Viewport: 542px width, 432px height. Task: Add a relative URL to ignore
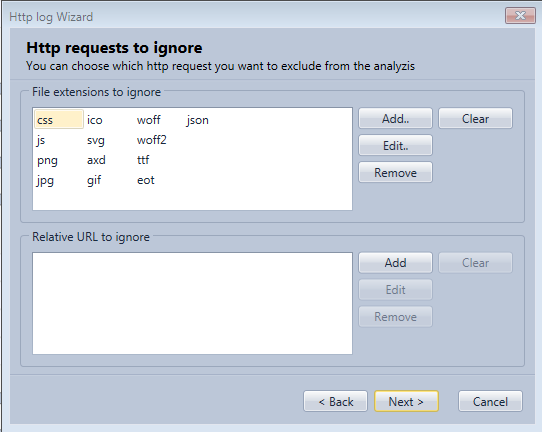point(395,263)
